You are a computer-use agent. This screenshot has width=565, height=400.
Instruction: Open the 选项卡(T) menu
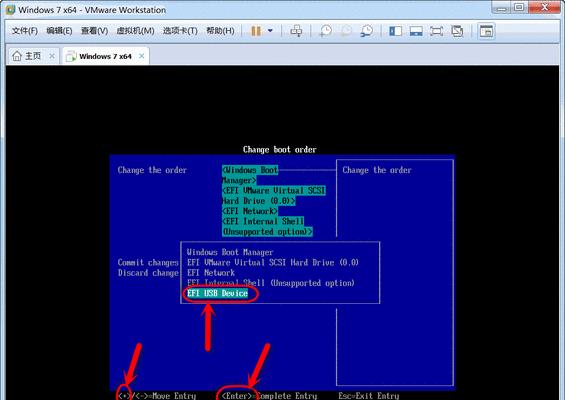[180, 31]
